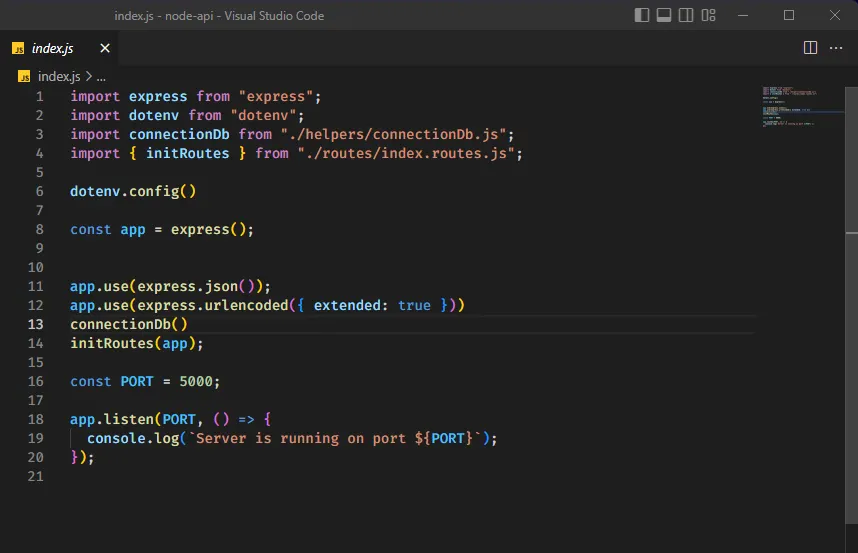Click the code minimap preview
Screen dimensions: 858x553
(790, 107)
